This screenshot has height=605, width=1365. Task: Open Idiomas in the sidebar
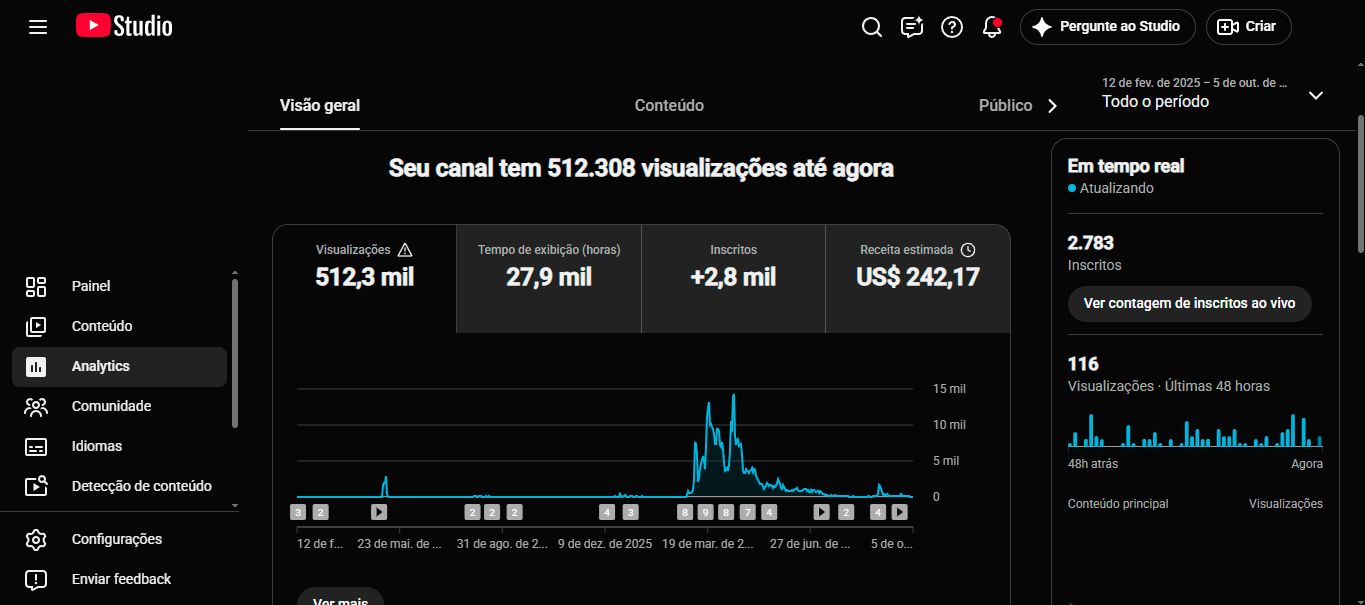119,446
